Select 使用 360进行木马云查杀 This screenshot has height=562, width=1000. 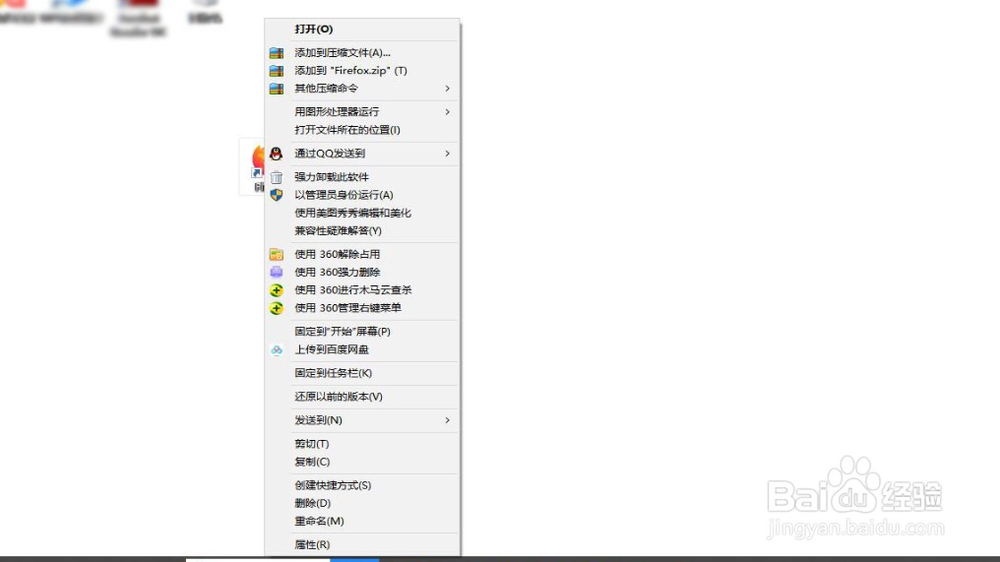pyautogui.click(x=362, y=290)
